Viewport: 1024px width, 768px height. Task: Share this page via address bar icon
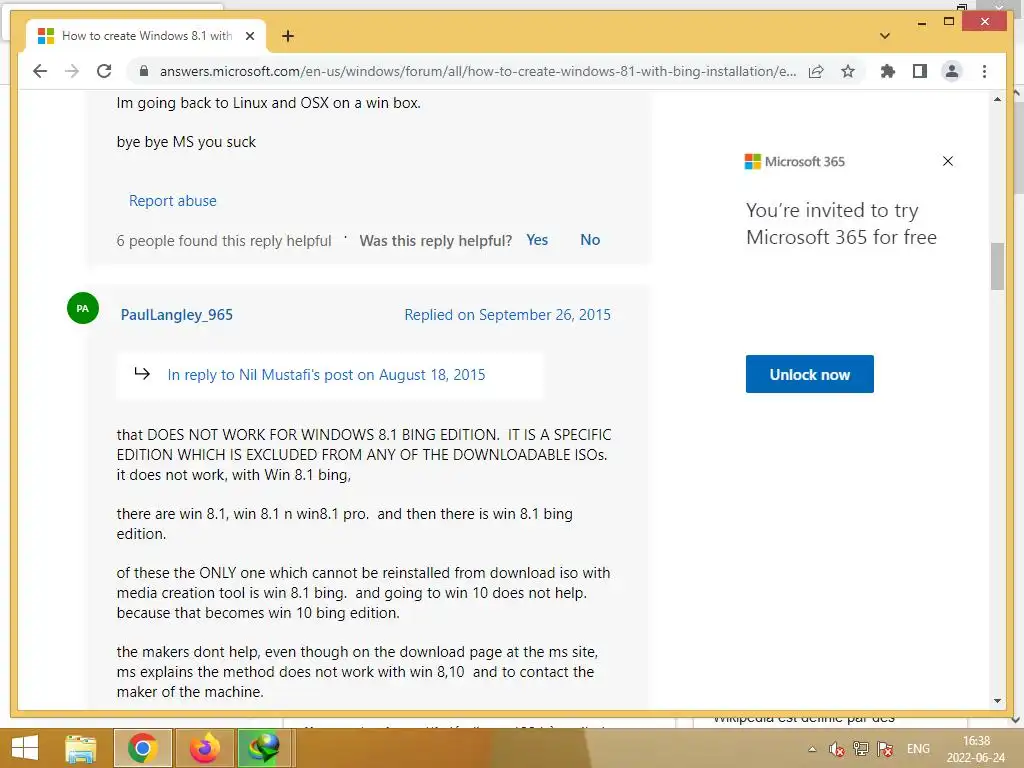pyautogui.click(x=816, y=71)
